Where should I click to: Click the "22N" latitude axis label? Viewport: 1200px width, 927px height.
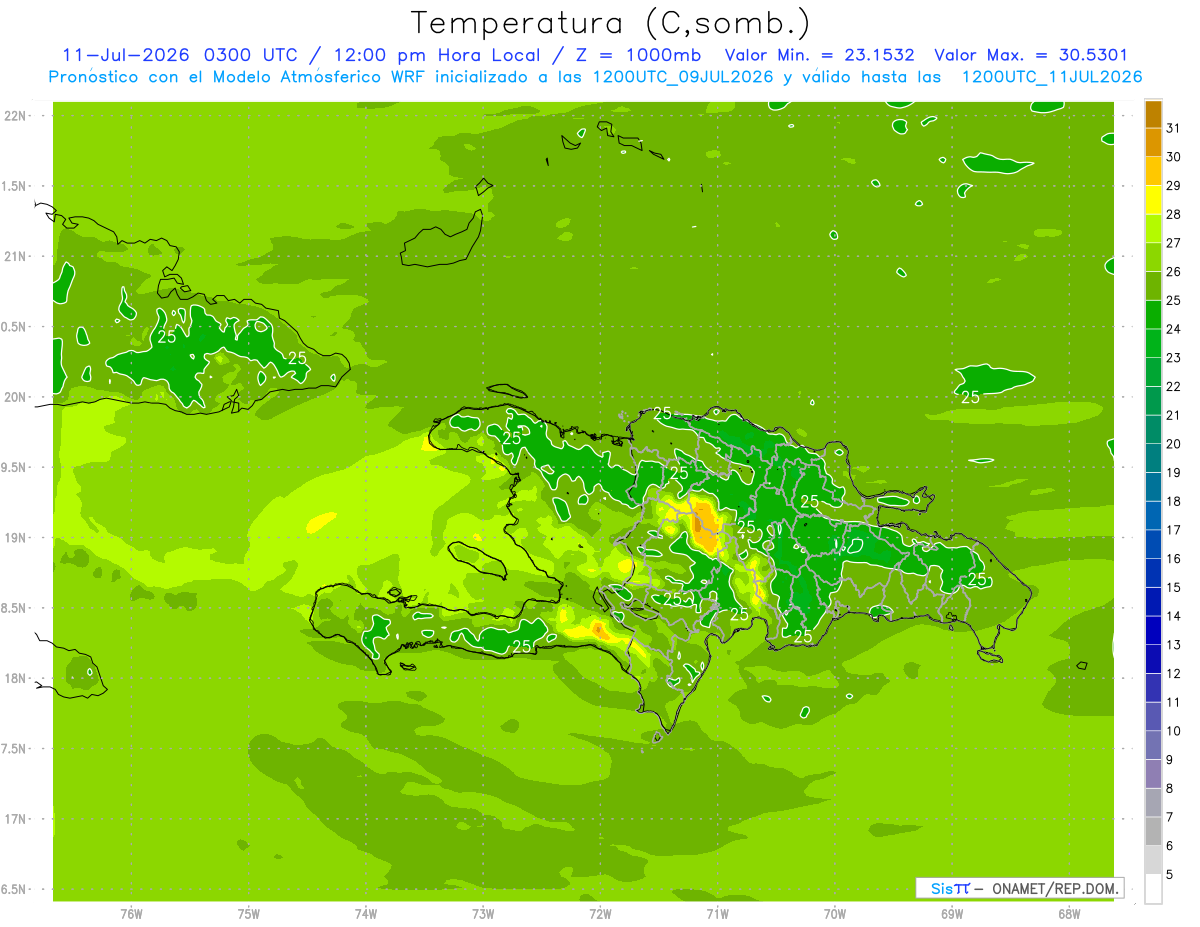point(17,116)
